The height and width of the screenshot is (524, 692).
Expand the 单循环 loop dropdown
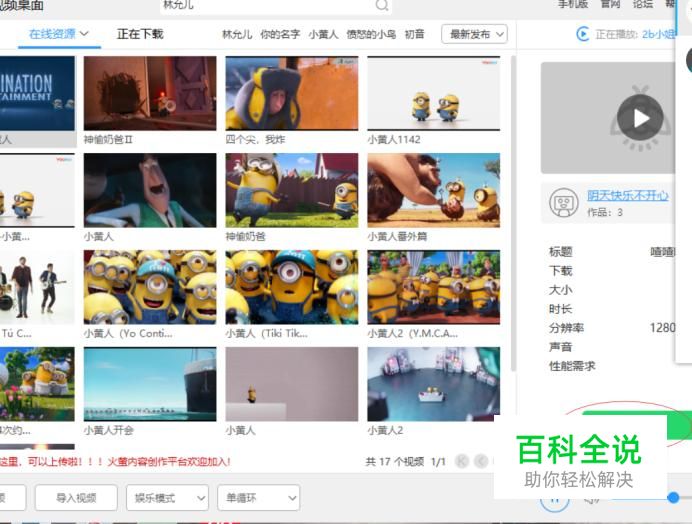point(259,498)
